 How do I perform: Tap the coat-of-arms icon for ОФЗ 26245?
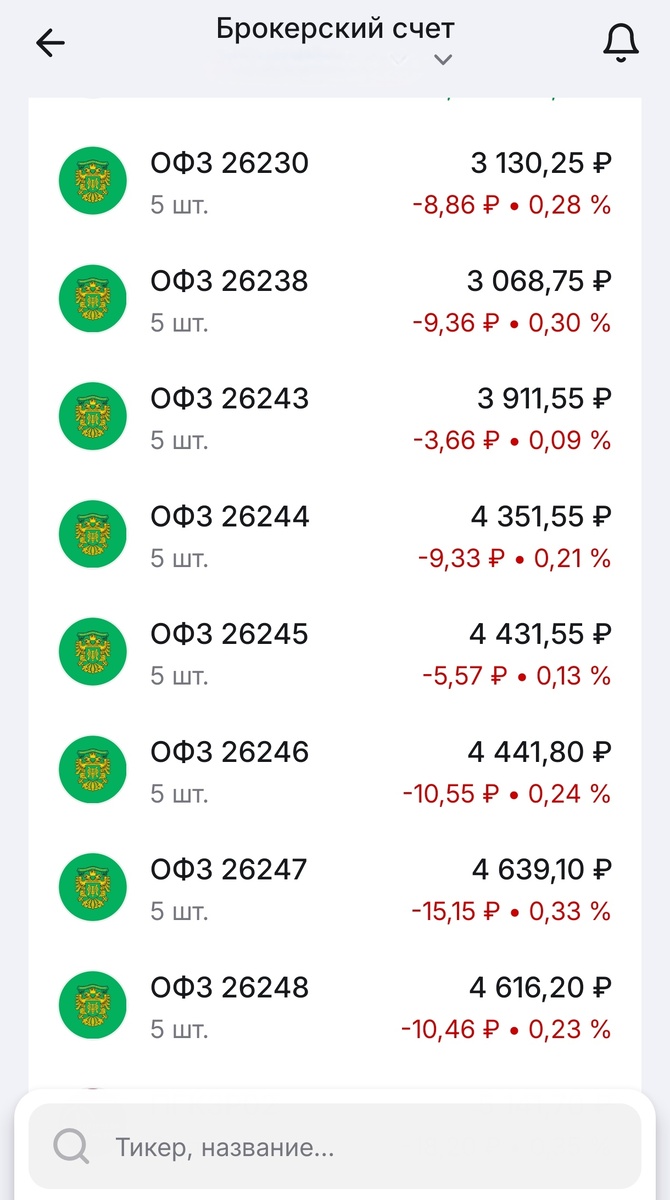click(92, 651)
